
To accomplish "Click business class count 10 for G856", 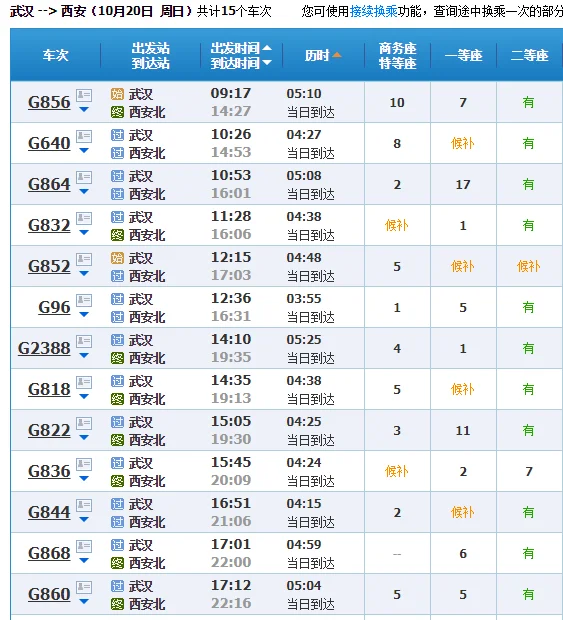I will tap(397, 103).
